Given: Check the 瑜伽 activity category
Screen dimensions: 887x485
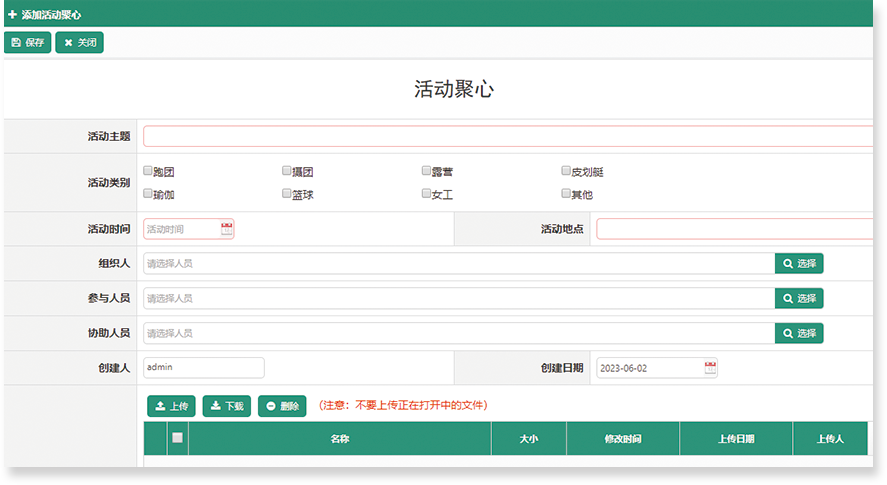Looking at the screenshot, I should click(148, 193).
